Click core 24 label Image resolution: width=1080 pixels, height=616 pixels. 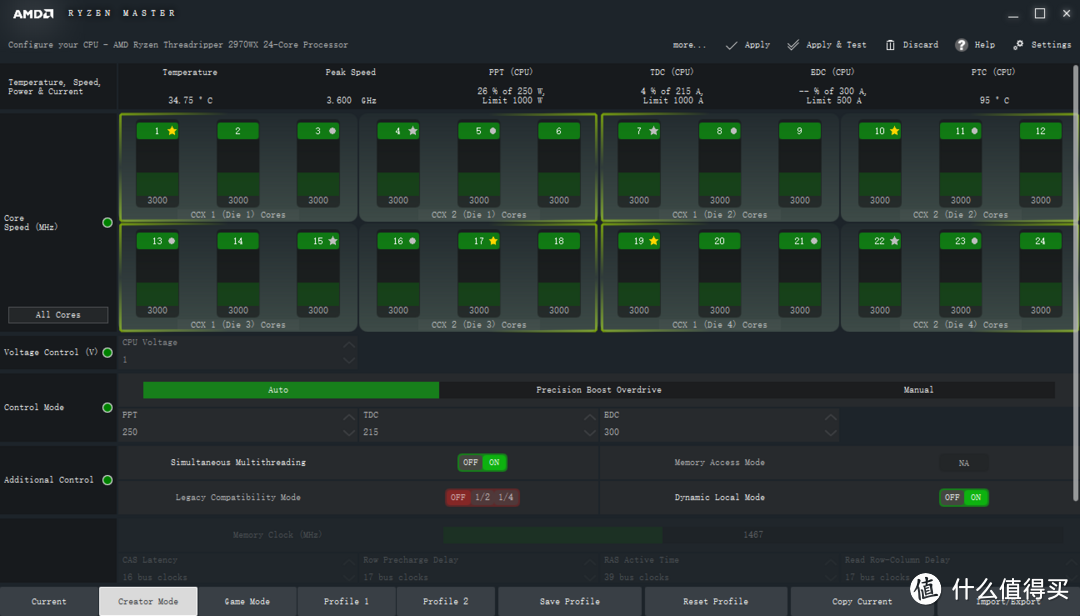(x=1040, y=241)
